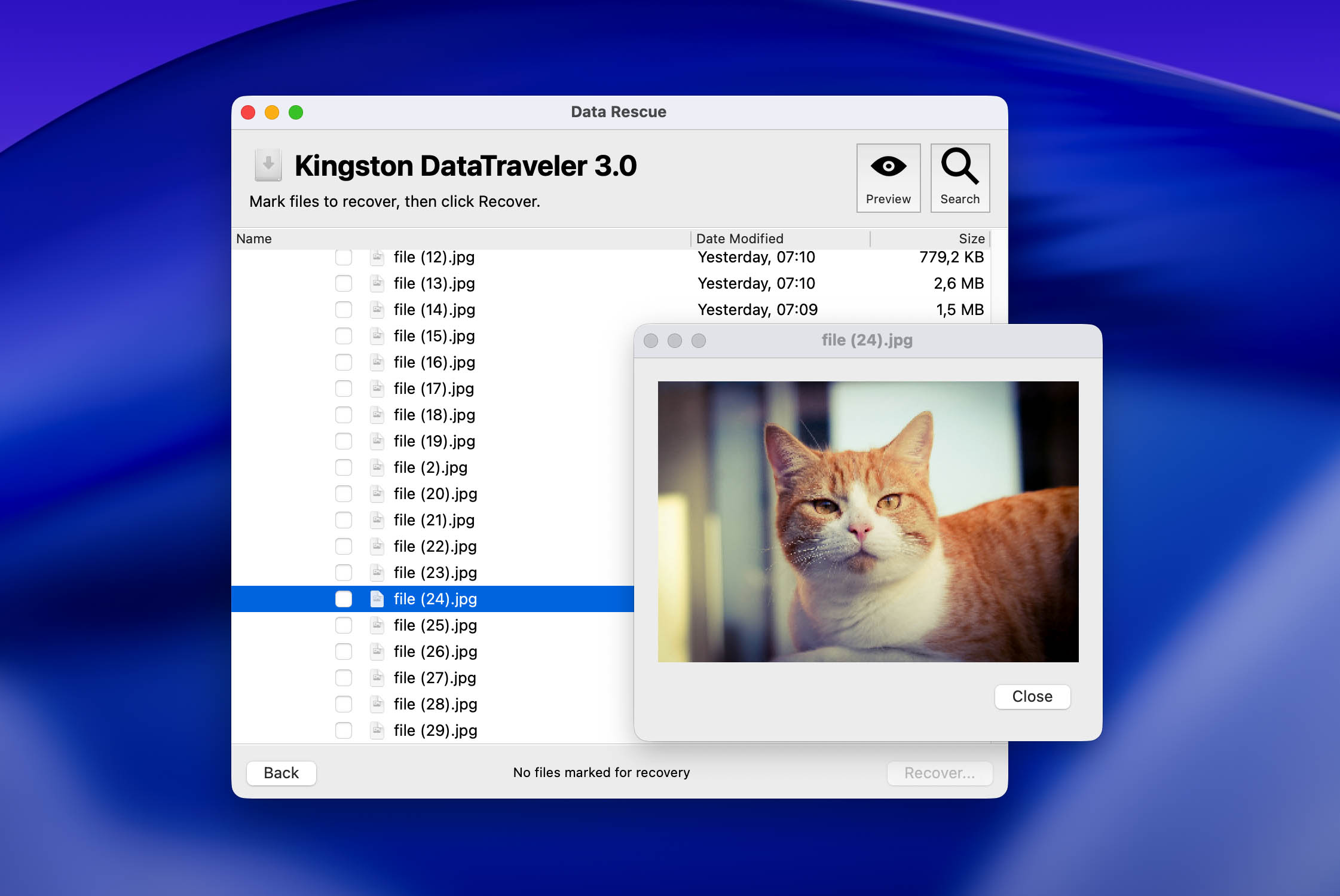
Task: Click the document icon beside file (24).jpg
Action: point(377,598)
